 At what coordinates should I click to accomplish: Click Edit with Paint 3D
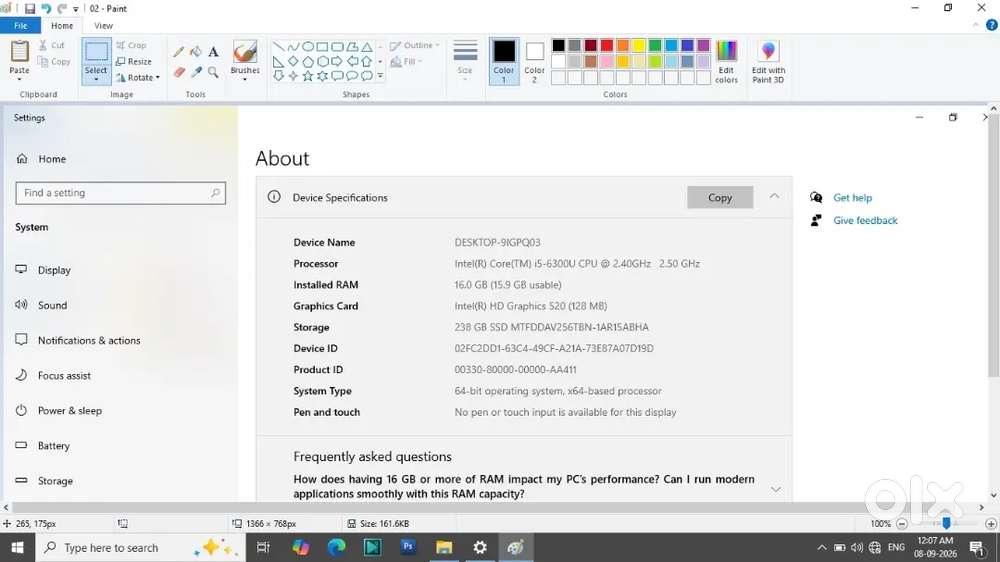[768, 61]
